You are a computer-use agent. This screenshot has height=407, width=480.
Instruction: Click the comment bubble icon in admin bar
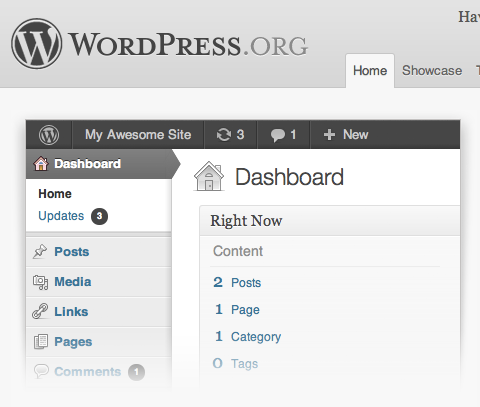[x=277, y=135]
